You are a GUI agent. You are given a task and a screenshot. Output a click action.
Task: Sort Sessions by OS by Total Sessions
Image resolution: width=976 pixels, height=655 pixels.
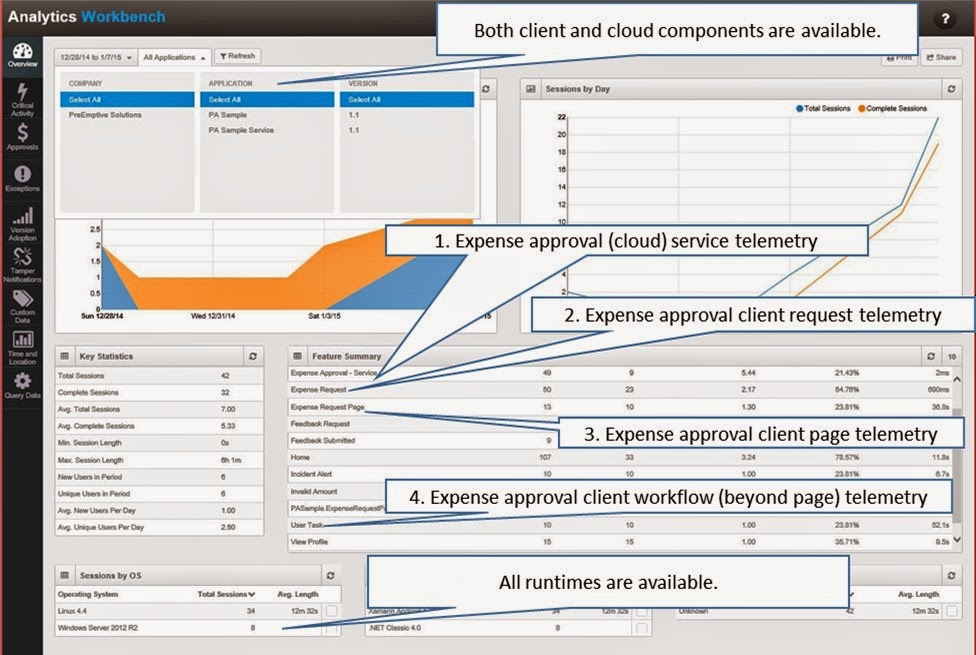coord(226,594)
